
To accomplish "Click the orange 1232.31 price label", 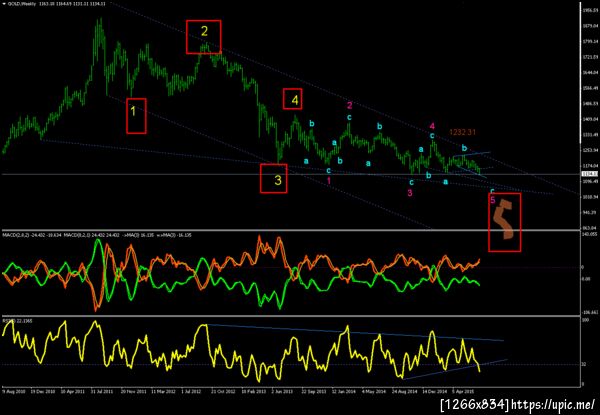I will [x=462, y=132].
